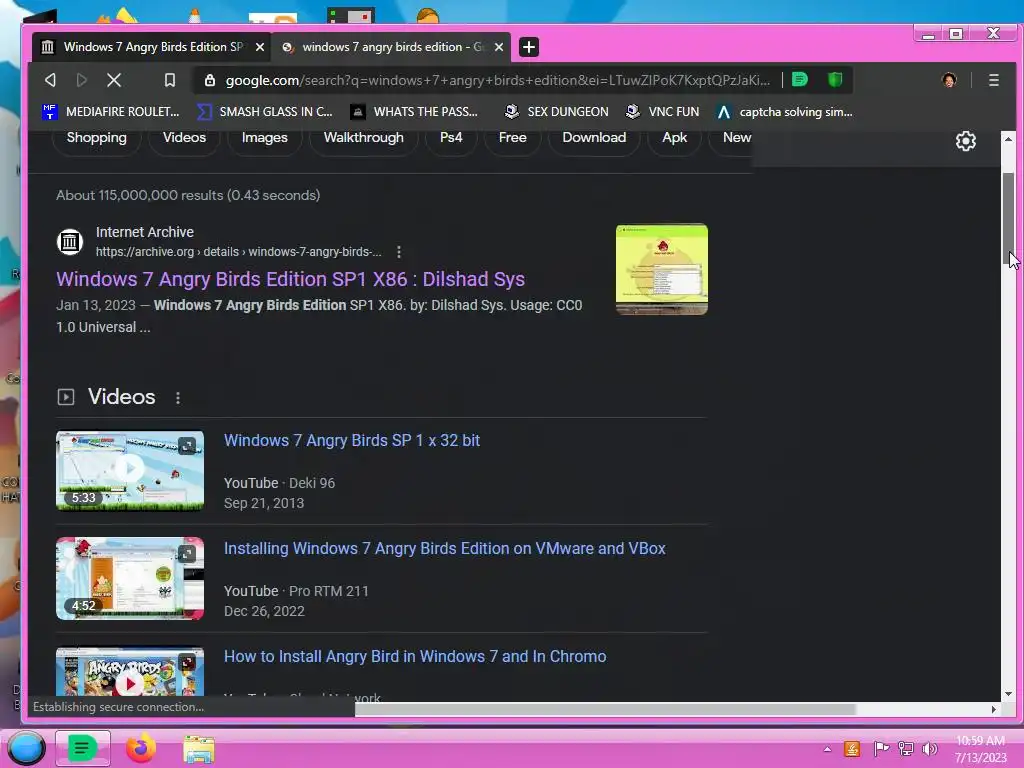
Task: Play the 5:33 video thumbnail
Action: [130, 470]
